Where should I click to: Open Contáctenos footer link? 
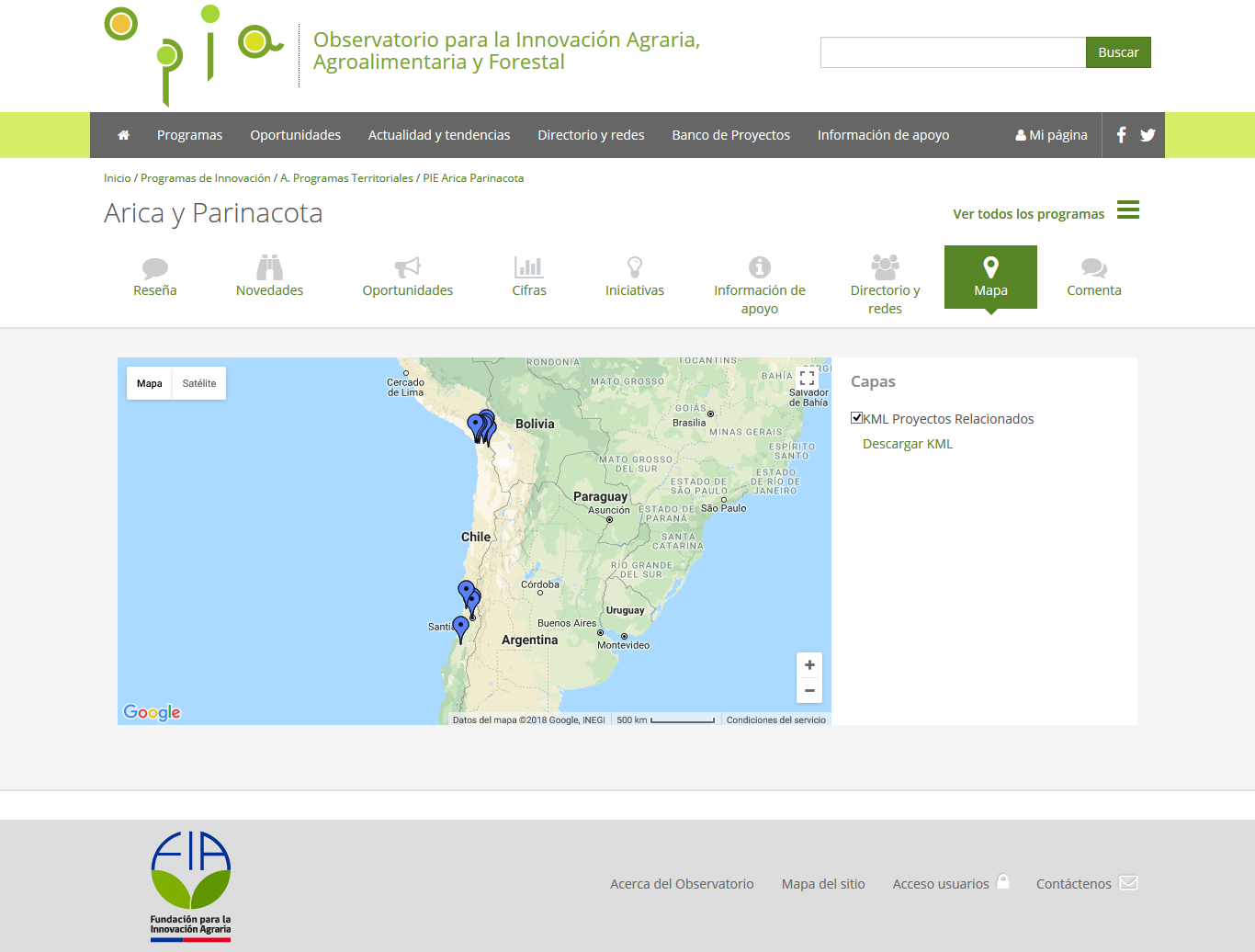point(1074,884)
